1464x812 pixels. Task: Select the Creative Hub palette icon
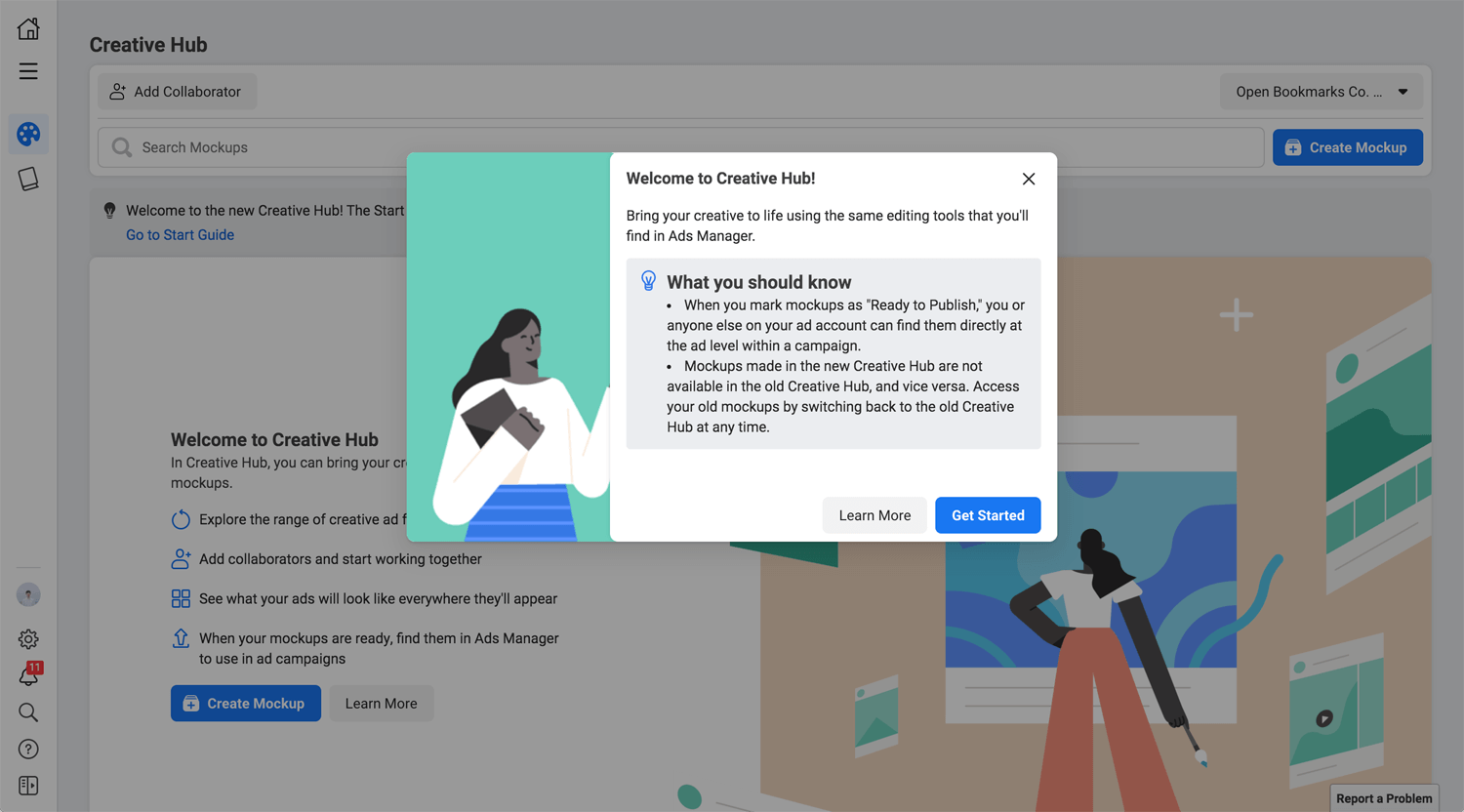(28, 134)
